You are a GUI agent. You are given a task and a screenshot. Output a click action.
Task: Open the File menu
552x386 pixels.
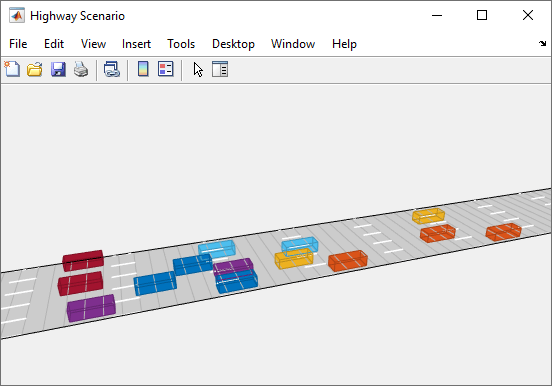[x=18, y=44]
